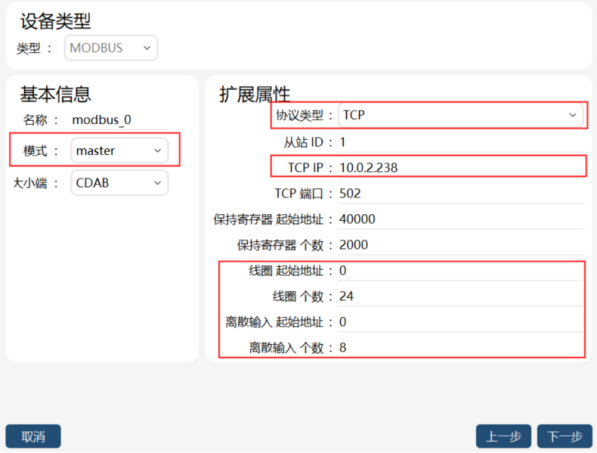
Task: Click the chevron arrow in the 大小端 combo box
Action: (158, 183)
